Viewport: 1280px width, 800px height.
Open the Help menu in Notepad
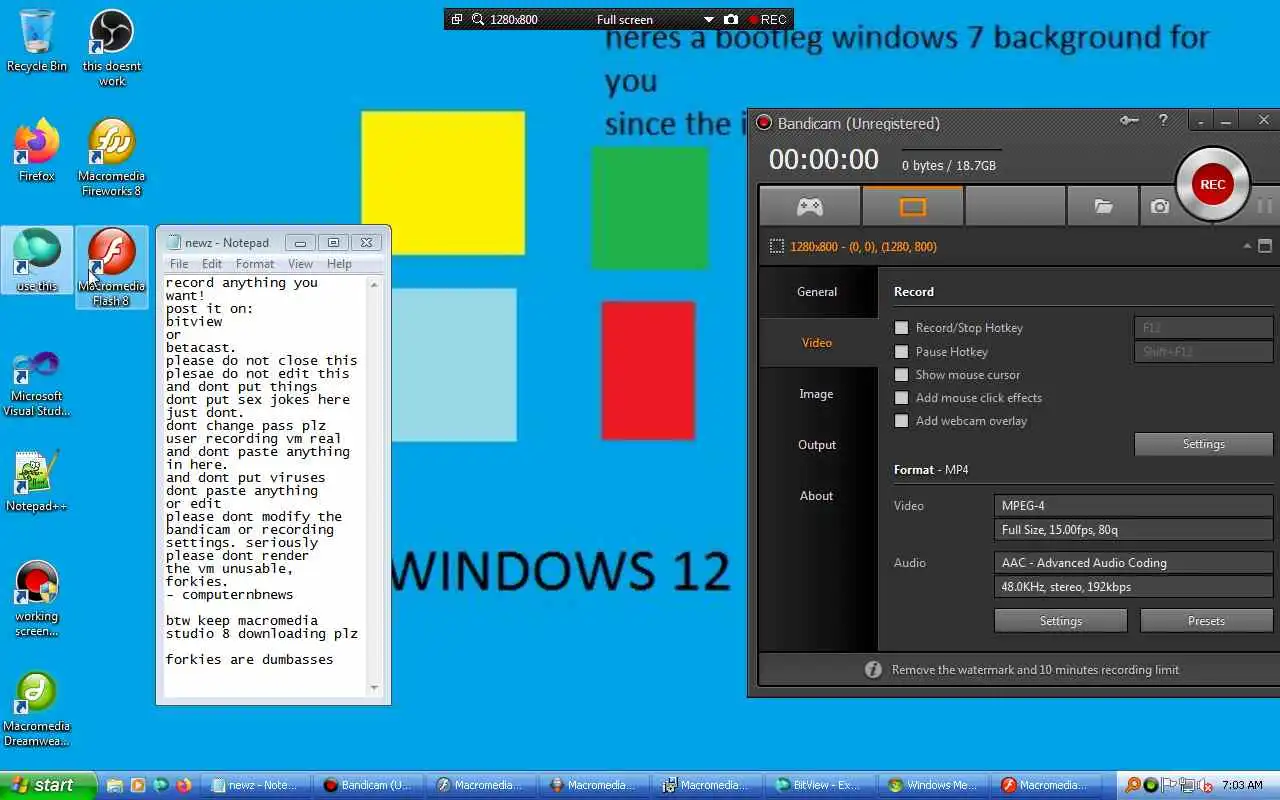(x=339, y=264)
